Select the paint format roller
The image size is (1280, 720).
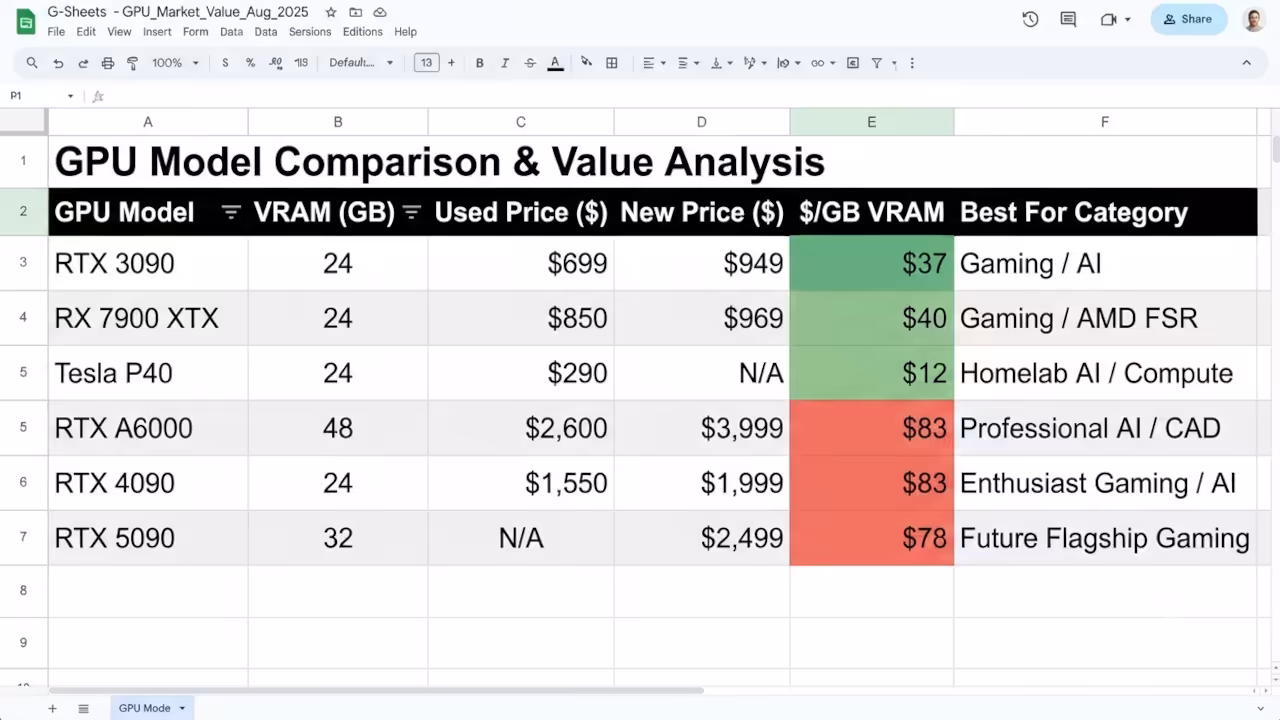(133, 63)
